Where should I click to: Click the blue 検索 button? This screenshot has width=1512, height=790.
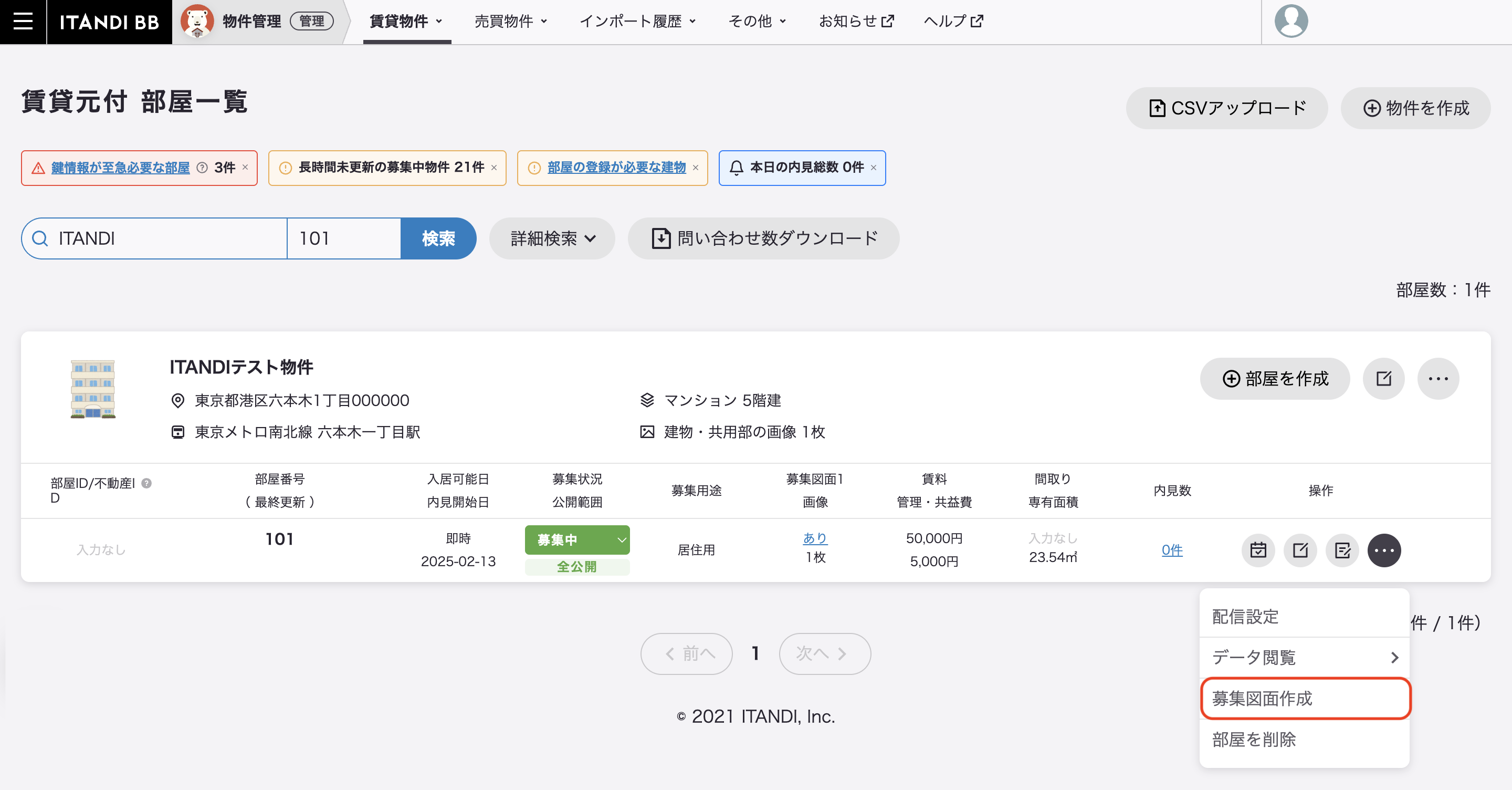tap(438, 238)
